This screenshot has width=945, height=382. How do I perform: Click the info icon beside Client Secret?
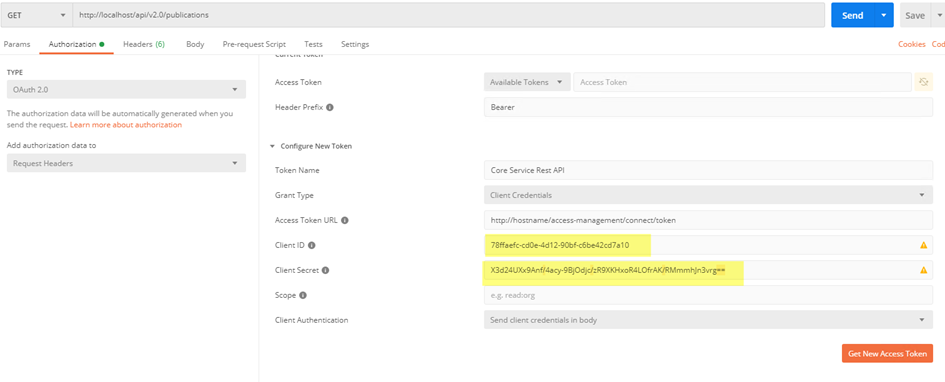pos(325,271)
